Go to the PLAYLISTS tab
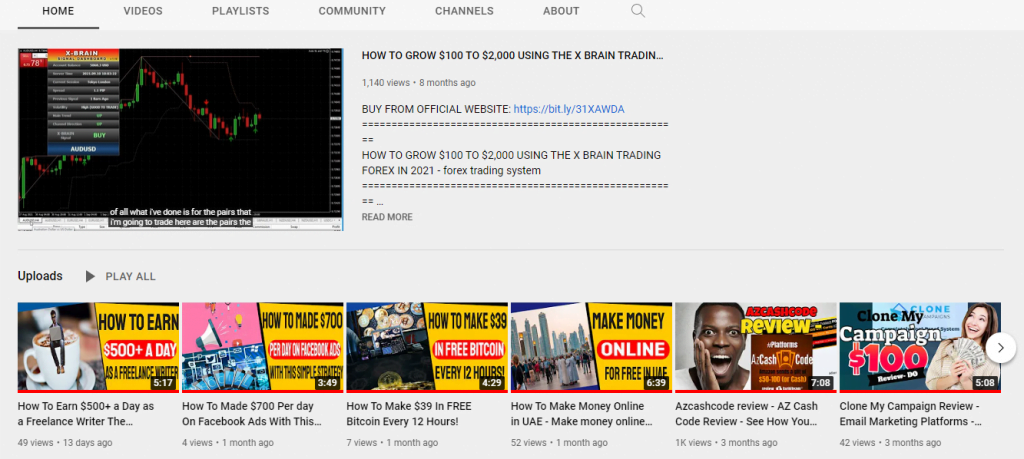 [x=240, y=11]
